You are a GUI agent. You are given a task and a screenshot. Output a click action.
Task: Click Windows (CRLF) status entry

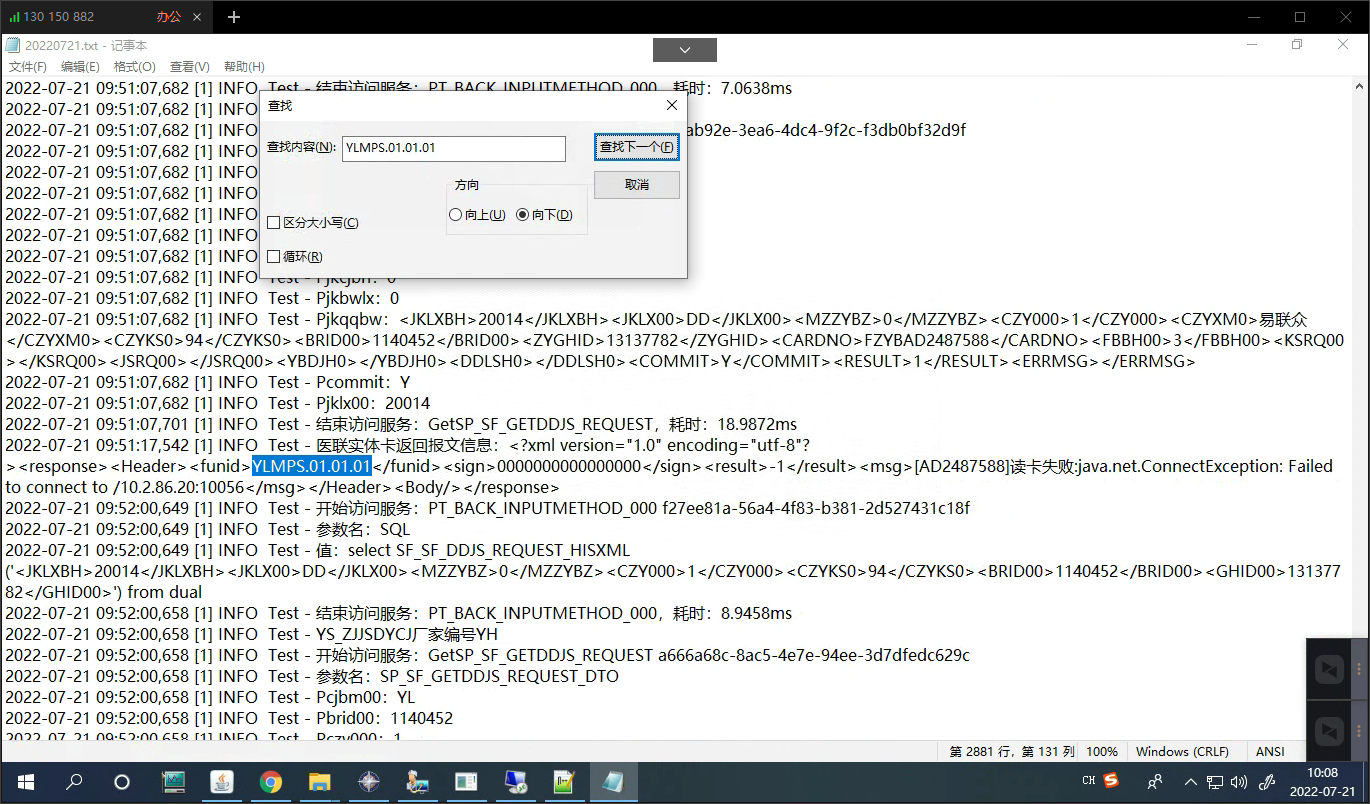click(1182, 752)
